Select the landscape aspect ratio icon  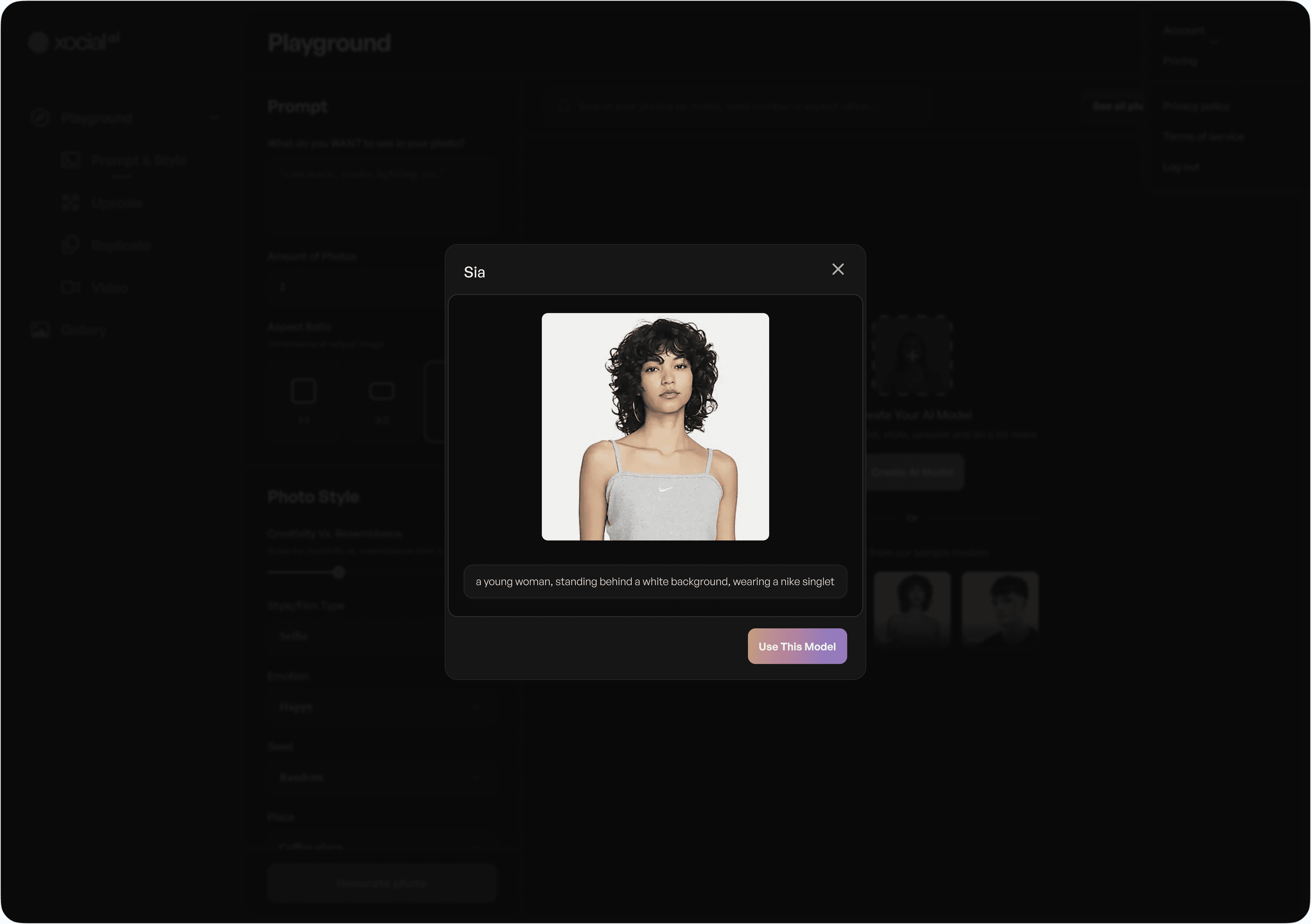click(382, 391)
